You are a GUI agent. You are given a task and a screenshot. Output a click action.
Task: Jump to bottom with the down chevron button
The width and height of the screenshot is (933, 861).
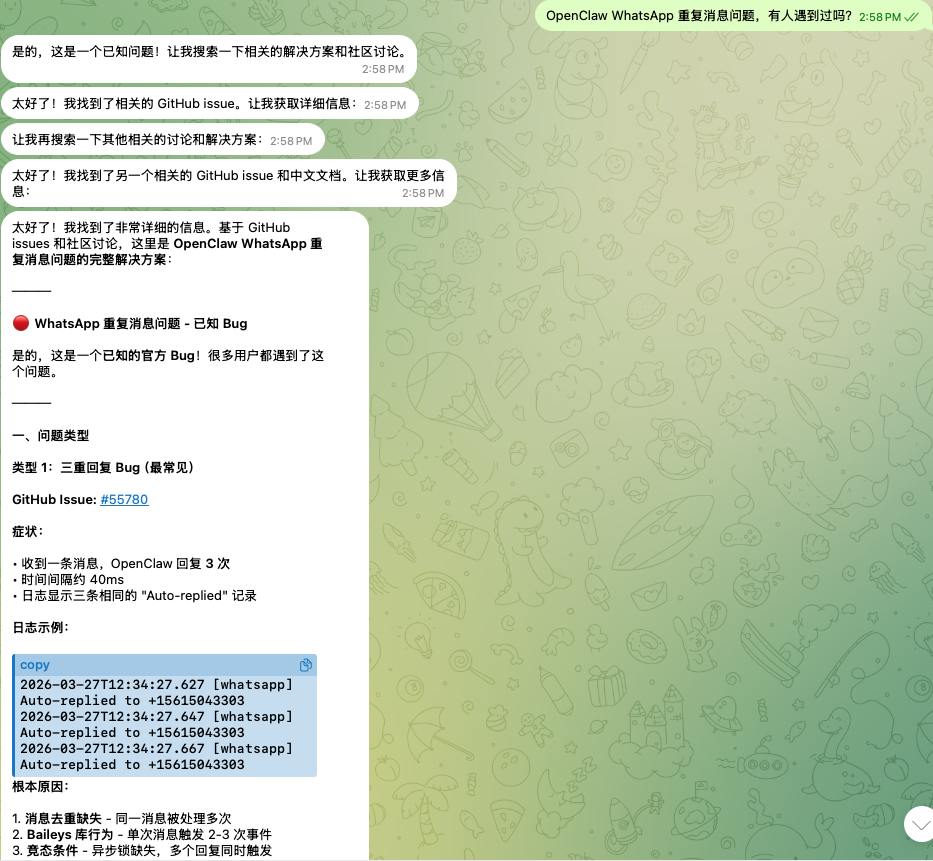(919, 823)
